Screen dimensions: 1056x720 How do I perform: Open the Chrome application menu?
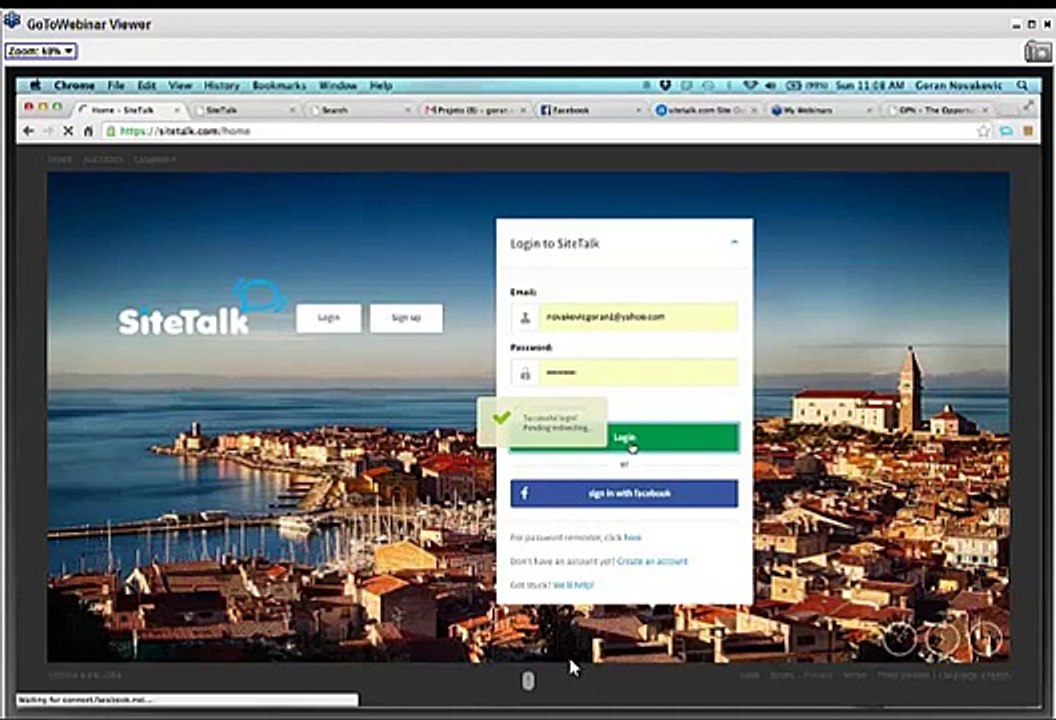74,86
